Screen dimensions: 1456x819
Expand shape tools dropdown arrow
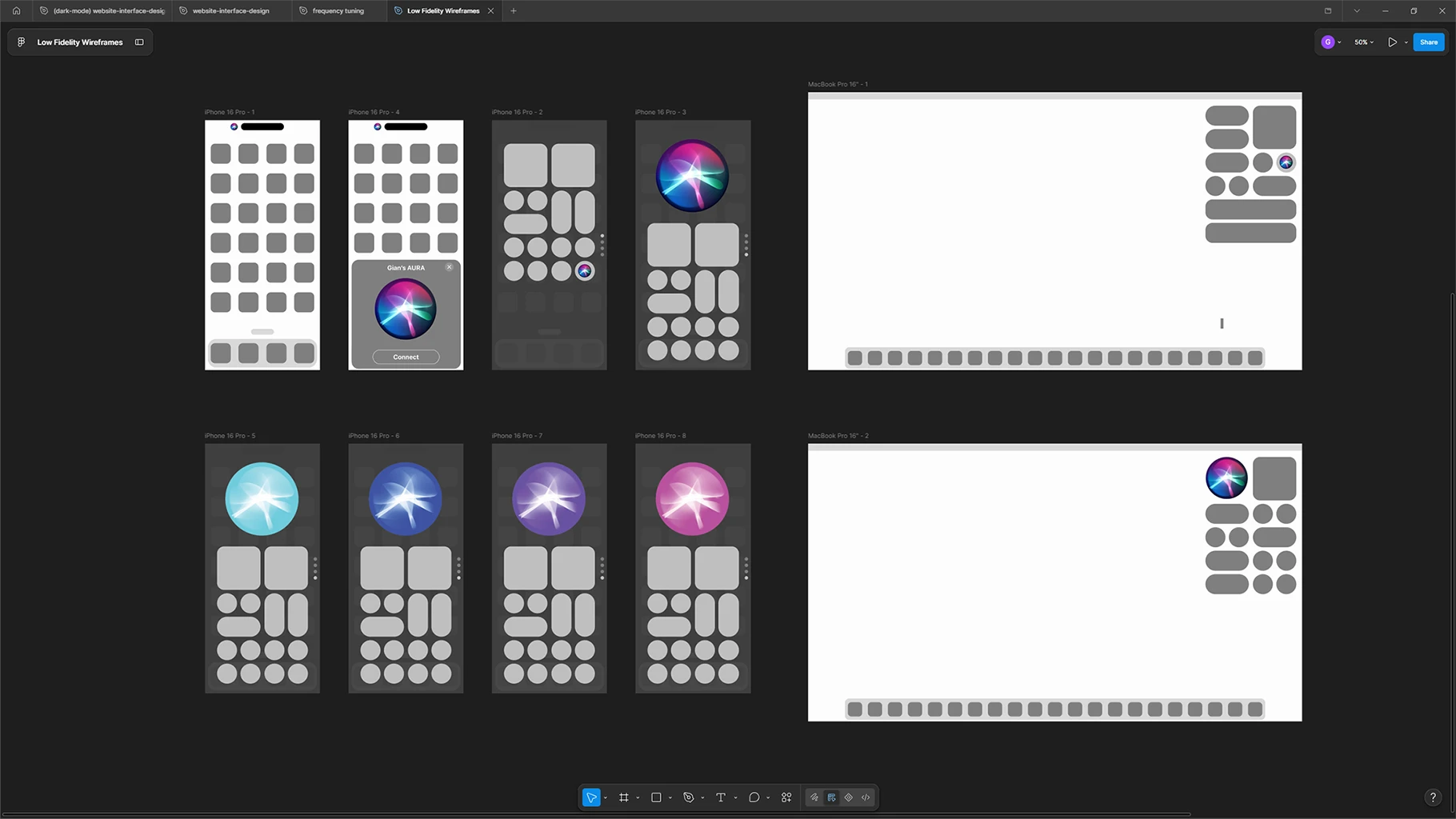670,797
